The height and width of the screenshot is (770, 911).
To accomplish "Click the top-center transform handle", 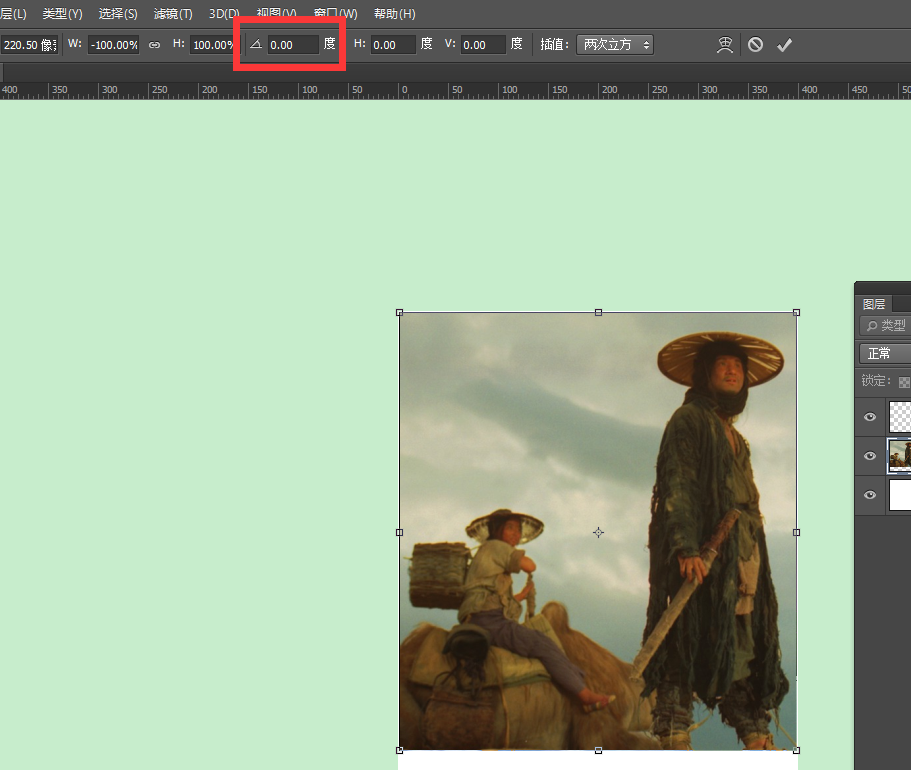I will point(598,313).
